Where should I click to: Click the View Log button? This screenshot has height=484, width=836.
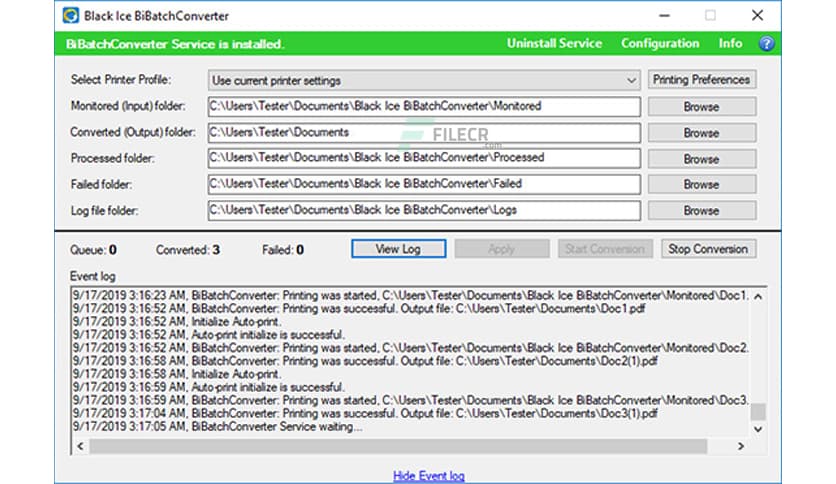click(398, 249)
